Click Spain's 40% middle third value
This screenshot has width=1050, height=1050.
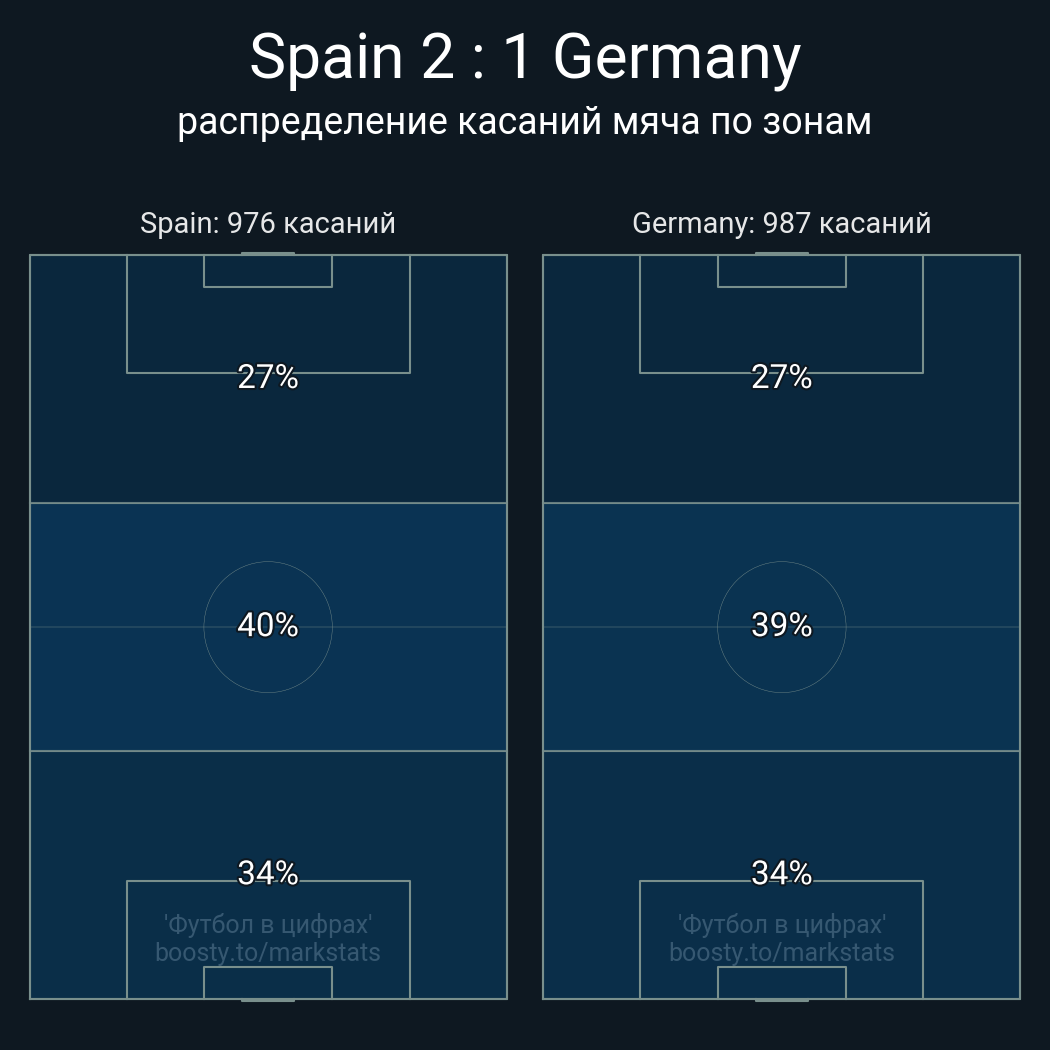pos(268,625)
